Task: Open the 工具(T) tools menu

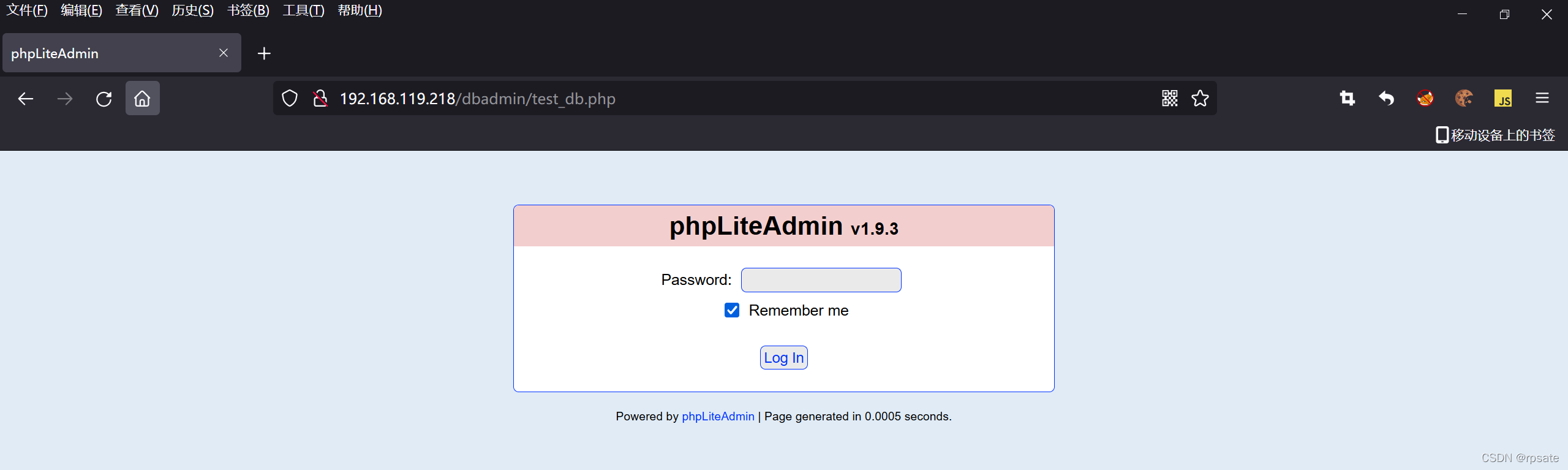Action: point(303,10)
